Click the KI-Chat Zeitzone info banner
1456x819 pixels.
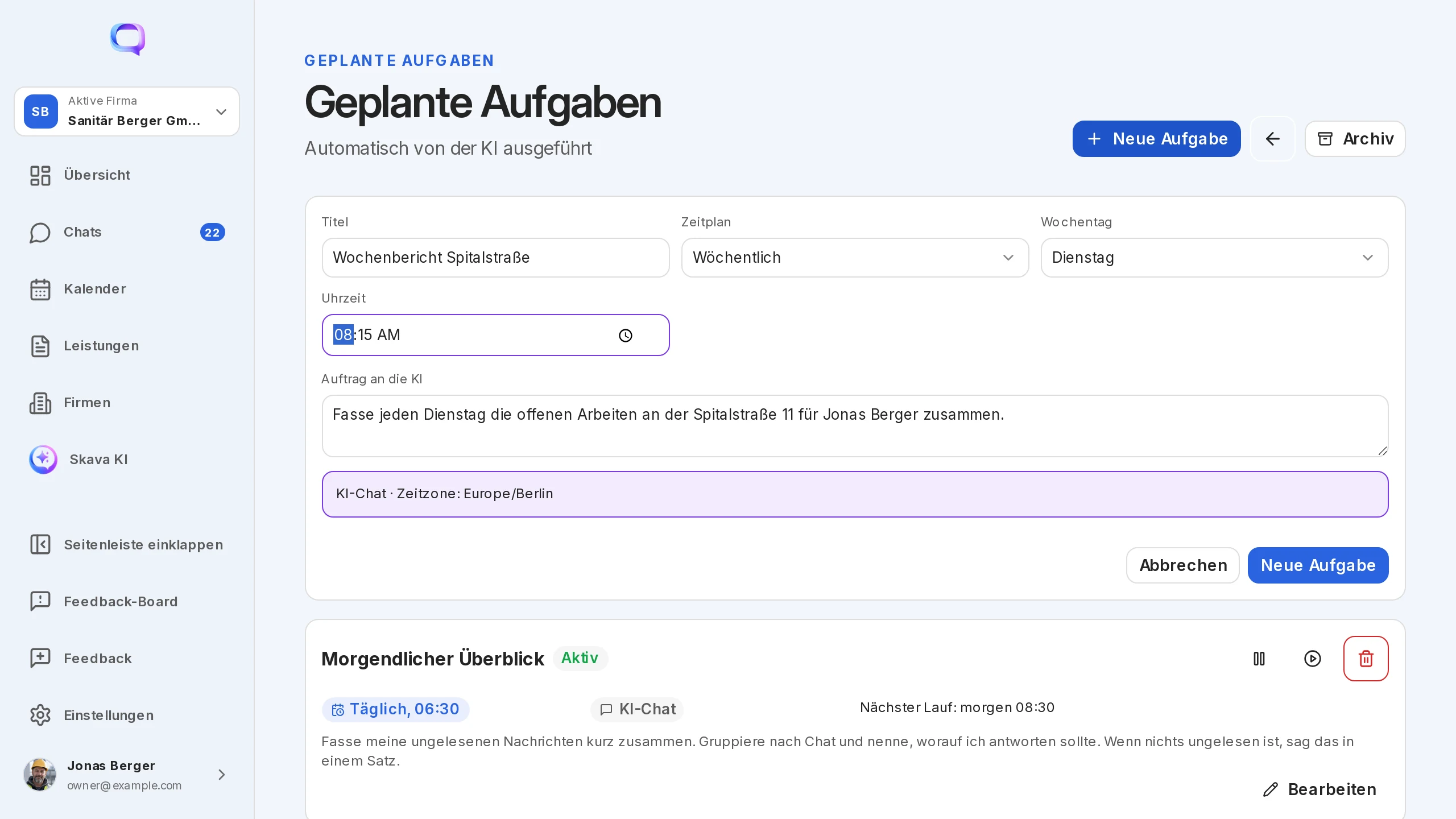(x=855, y=494)
